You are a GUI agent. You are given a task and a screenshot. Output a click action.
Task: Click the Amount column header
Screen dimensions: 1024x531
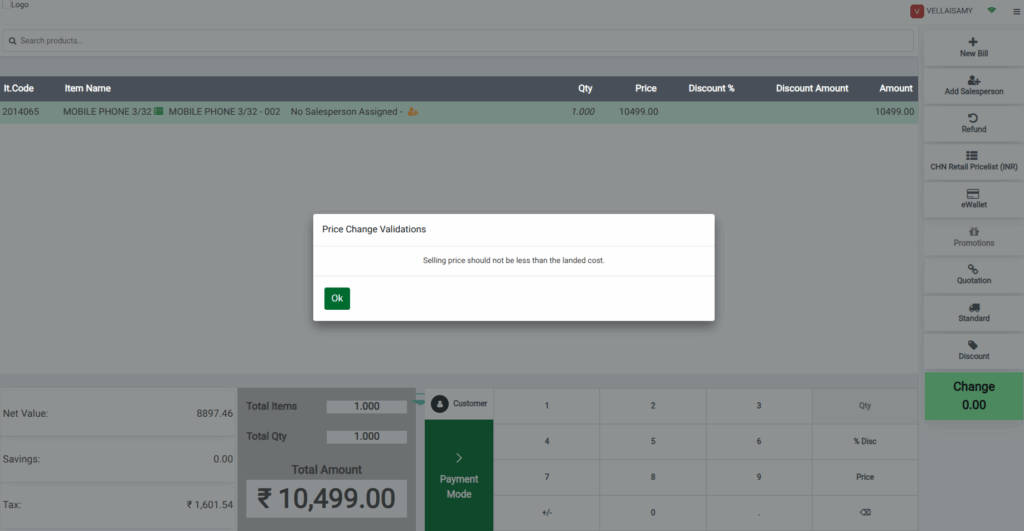click(895, 88)
